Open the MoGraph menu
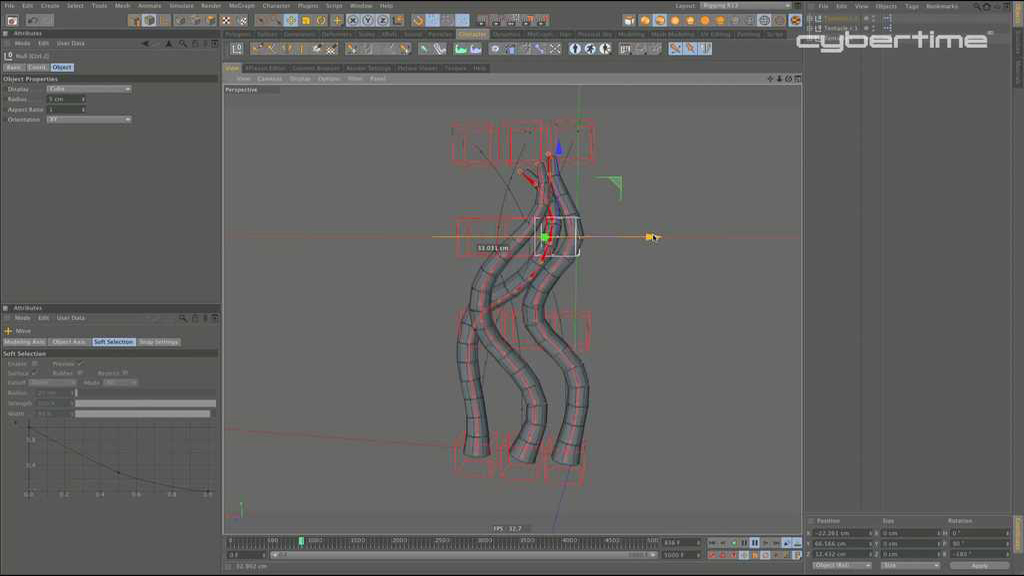 (x=241, y=6)
